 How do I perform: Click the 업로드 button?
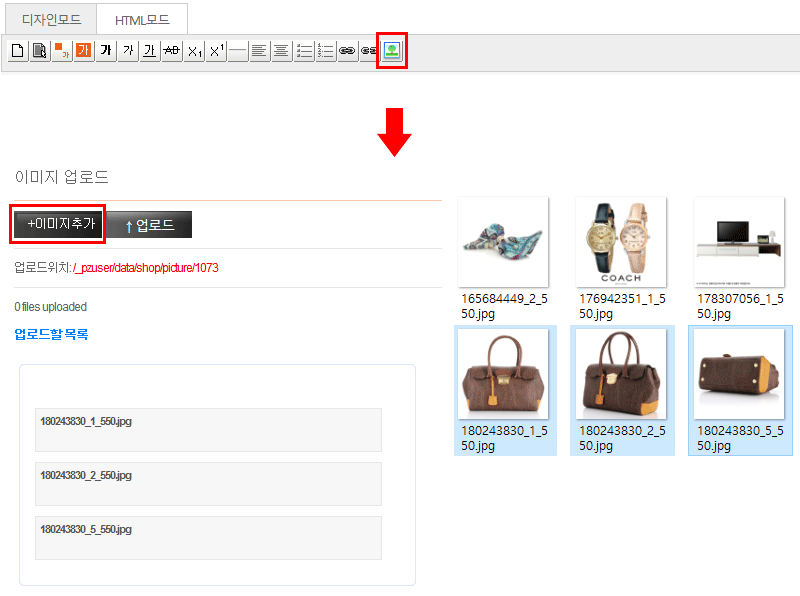coord(149,225)
